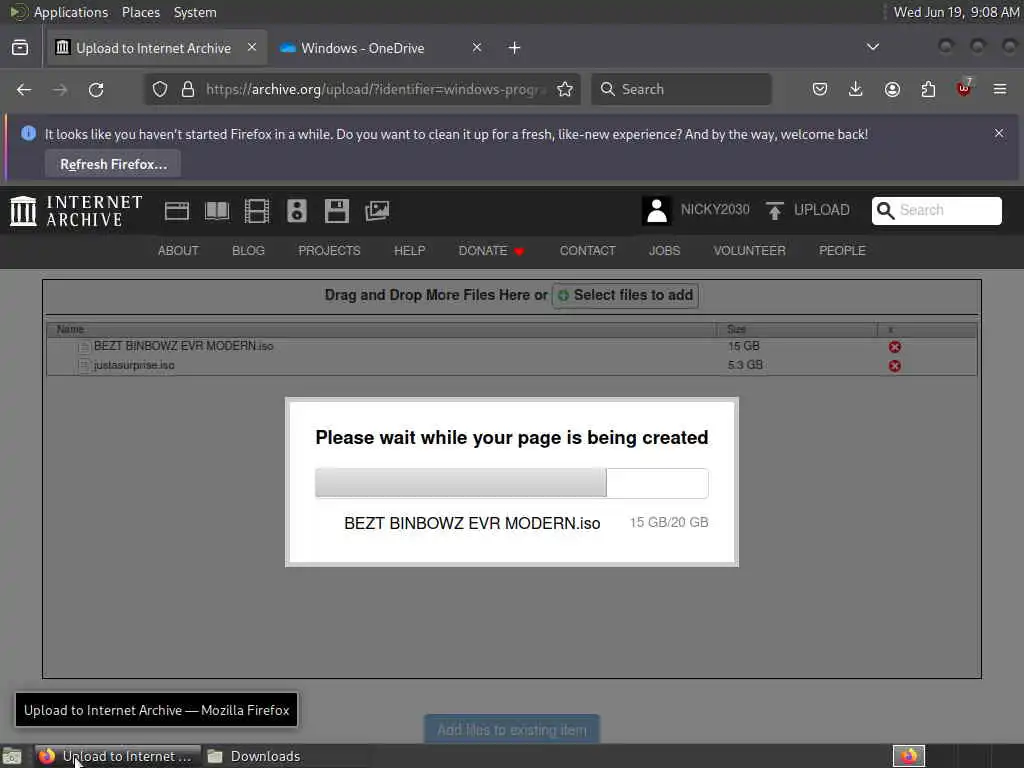1024x768 pixels.
Task: Switch to Upload to Internet Archive tab
Action: pyautogui.click(x=157, y=48)
